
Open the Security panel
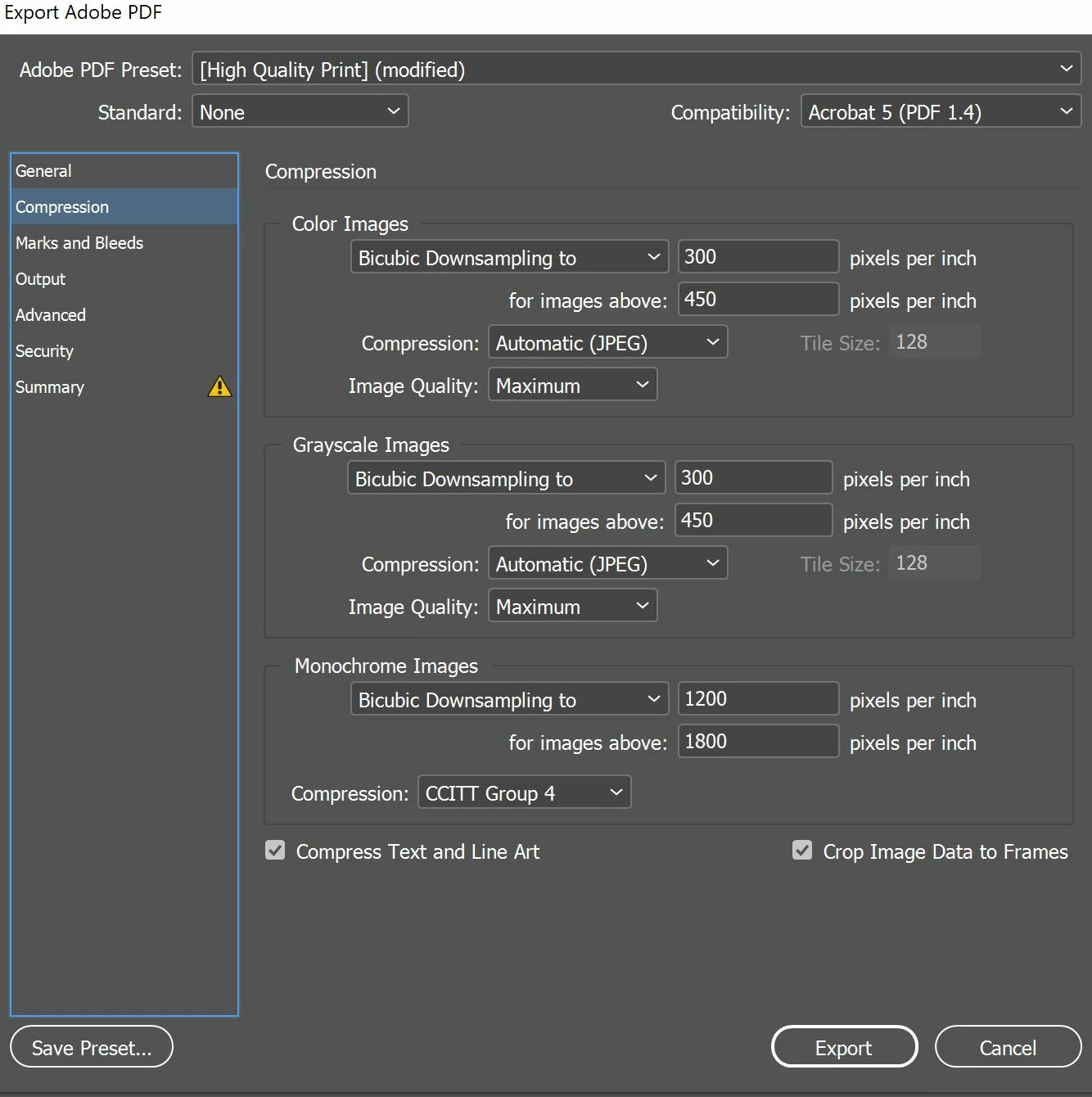[124, 351]
